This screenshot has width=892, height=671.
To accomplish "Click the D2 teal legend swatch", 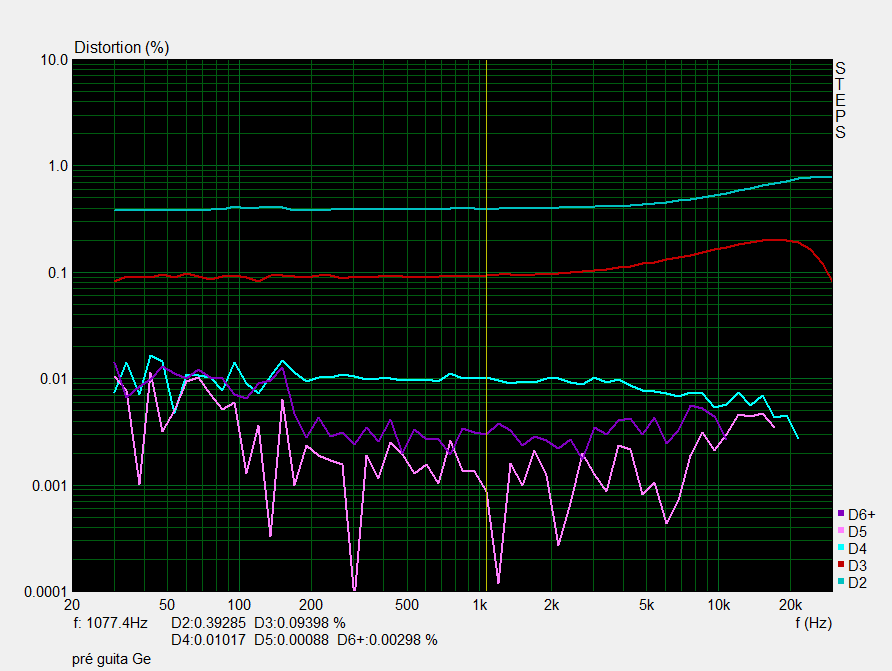I will [841, 582].
